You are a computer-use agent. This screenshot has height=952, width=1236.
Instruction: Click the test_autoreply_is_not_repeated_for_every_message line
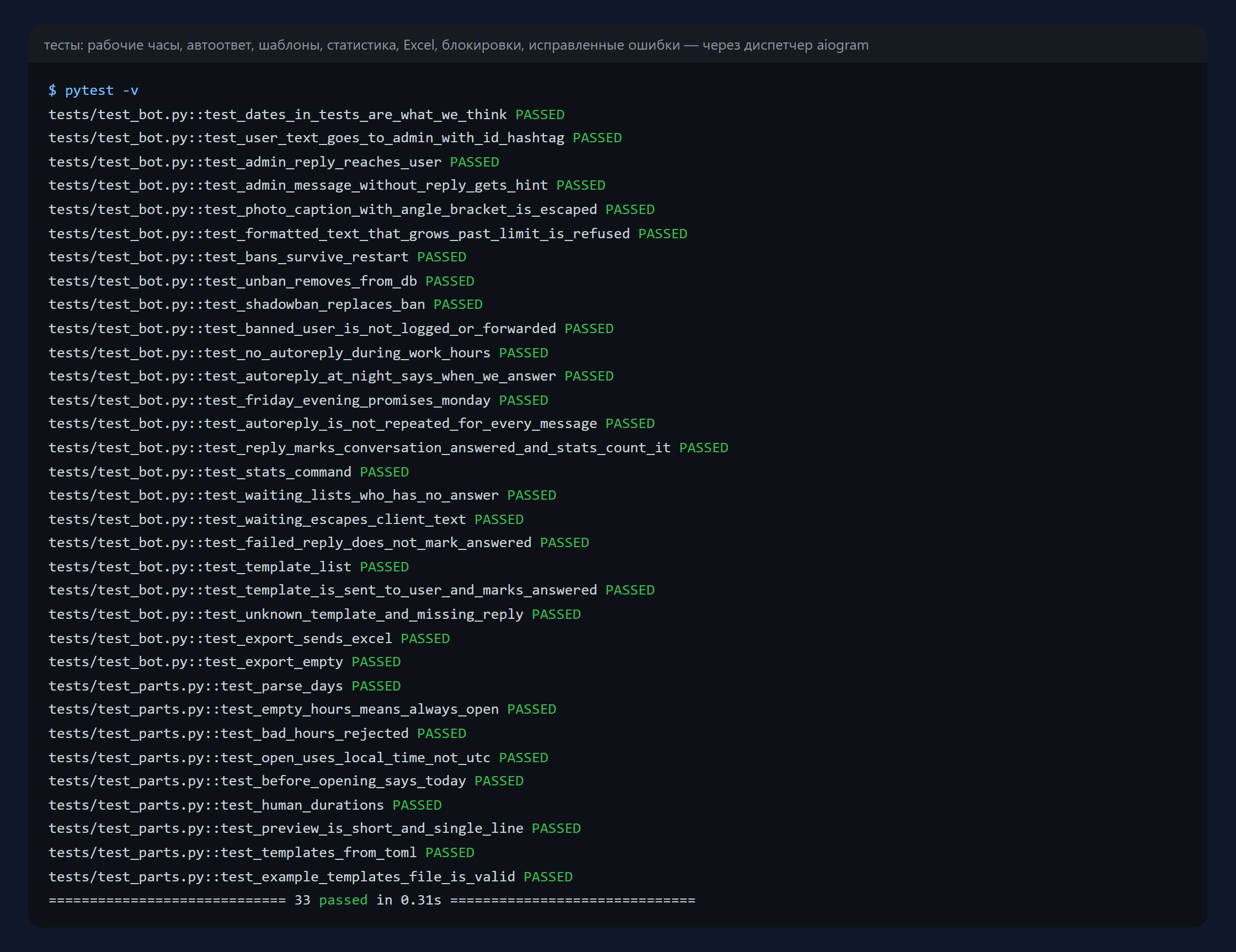351,424
